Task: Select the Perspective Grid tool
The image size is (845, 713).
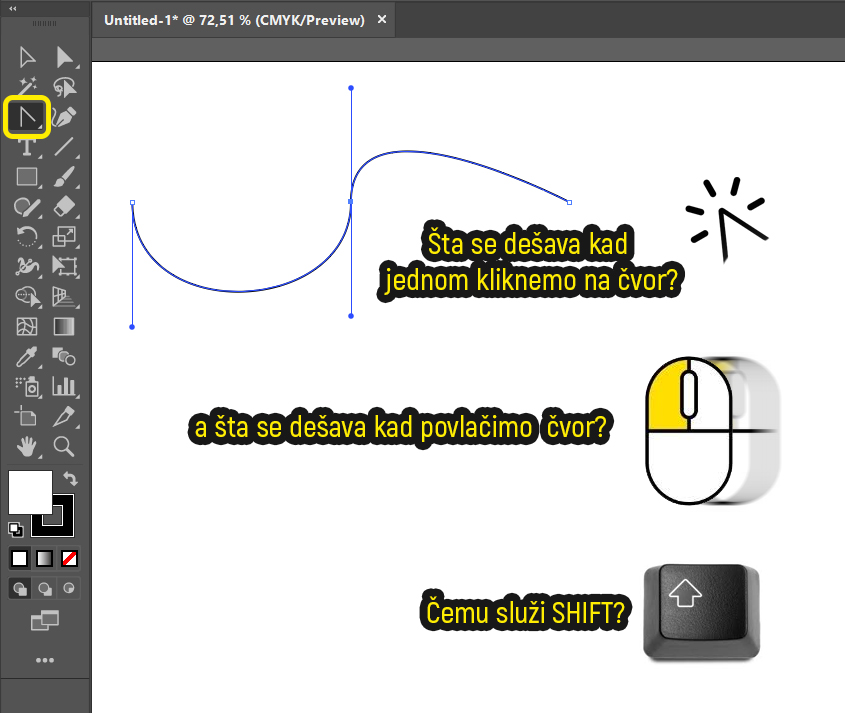Action: (64, 296)
